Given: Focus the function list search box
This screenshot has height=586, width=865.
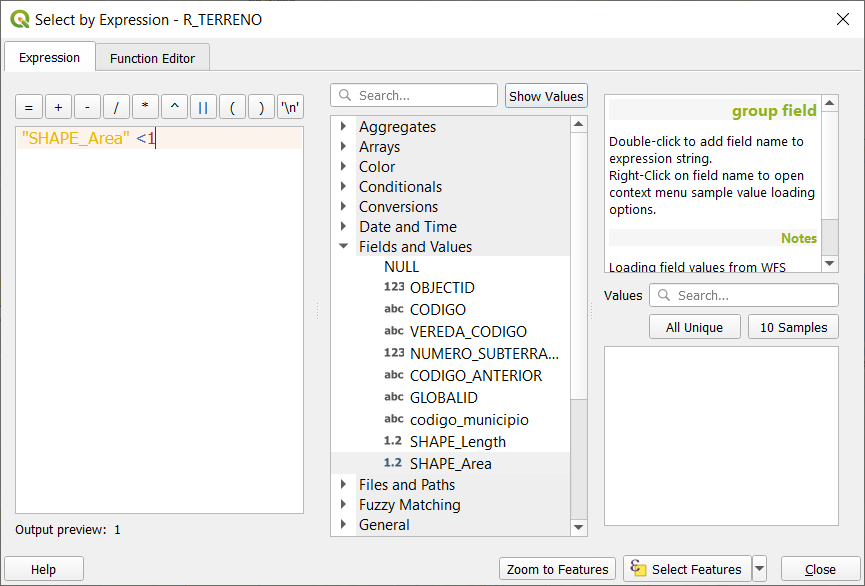Looking at the screenshot, I should click(414, 95).
